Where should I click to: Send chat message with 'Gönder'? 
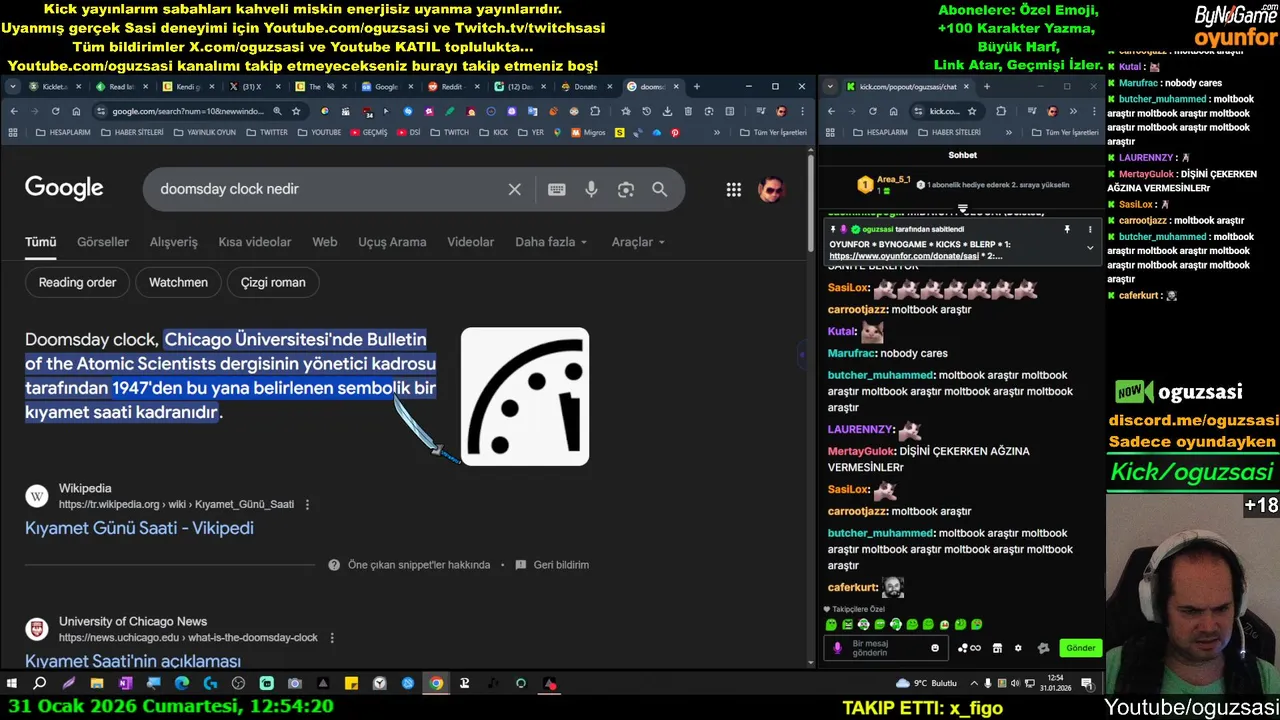1080,648
